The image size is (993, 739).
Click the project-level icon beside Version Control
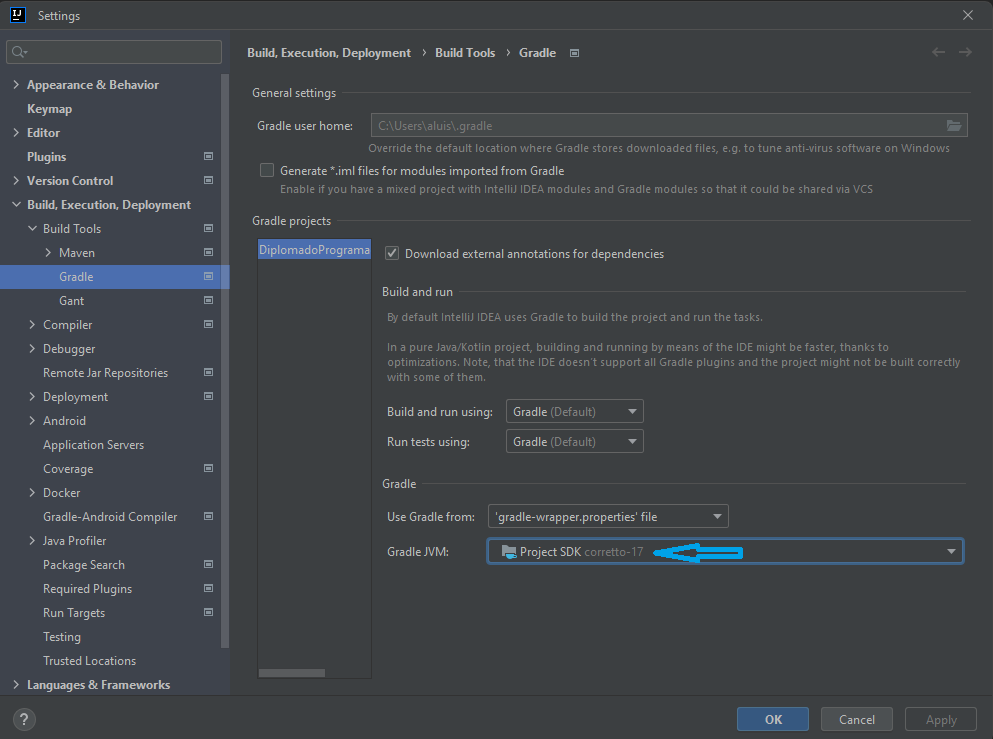[208, 180]
